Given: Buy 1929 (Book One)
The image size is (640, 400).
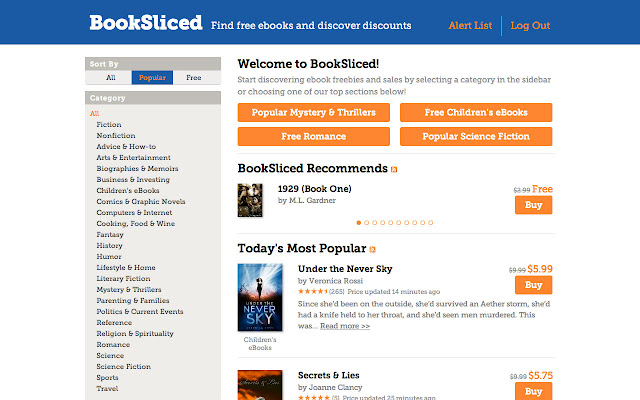Looking at the screenshot, I should click(533, 205).
